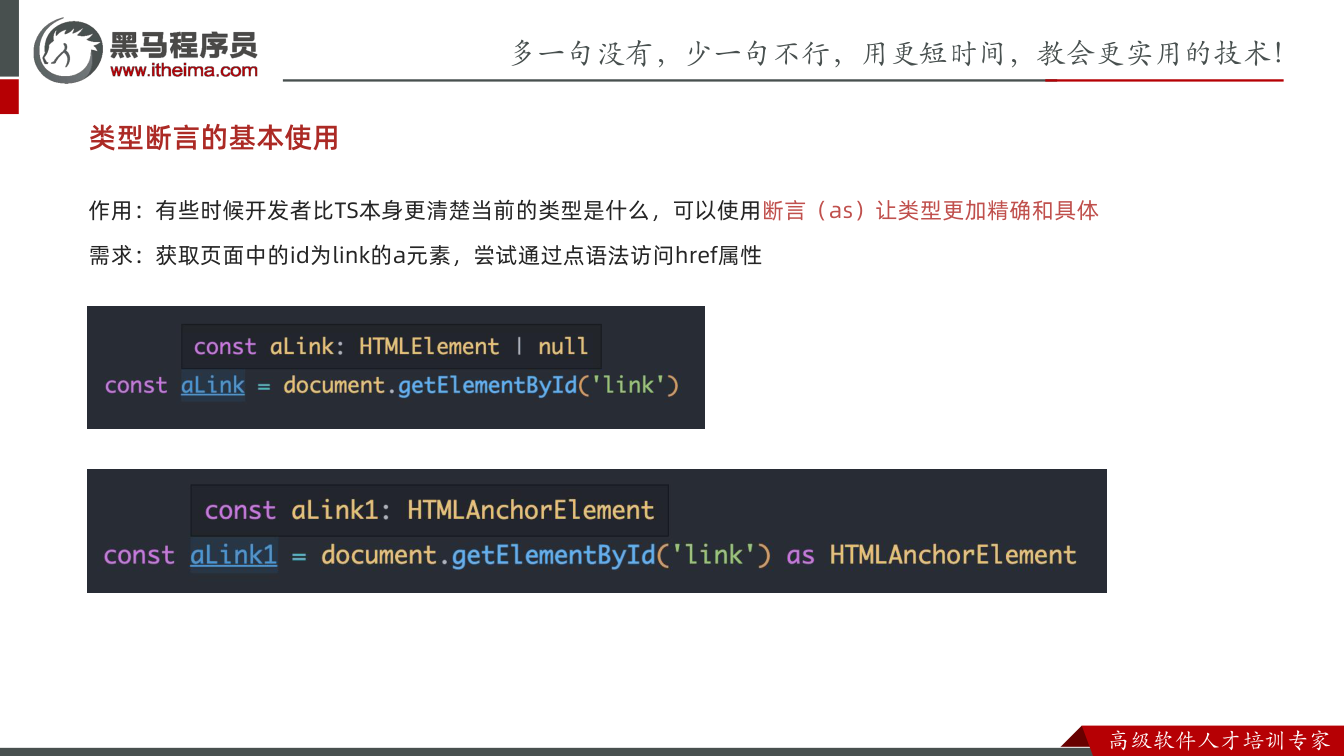Viewport: 1344px width, 756px height.
Task: Click the tooltip 'const aLink1: HTMLAnchorElement'
Action: (429, 510)
